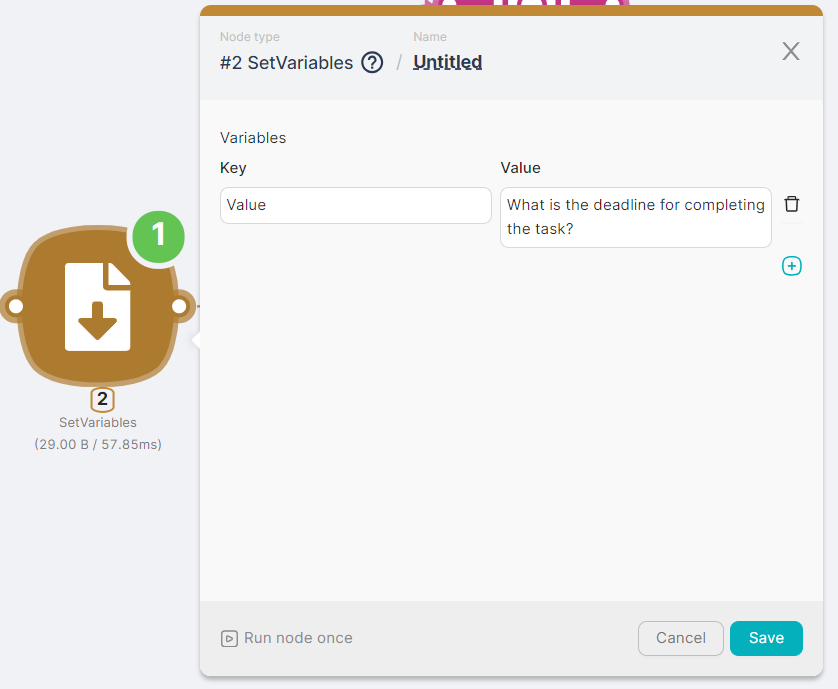
Task: Click the node stats 29.00 B / 57.85ms
Action: click(98, 444)
